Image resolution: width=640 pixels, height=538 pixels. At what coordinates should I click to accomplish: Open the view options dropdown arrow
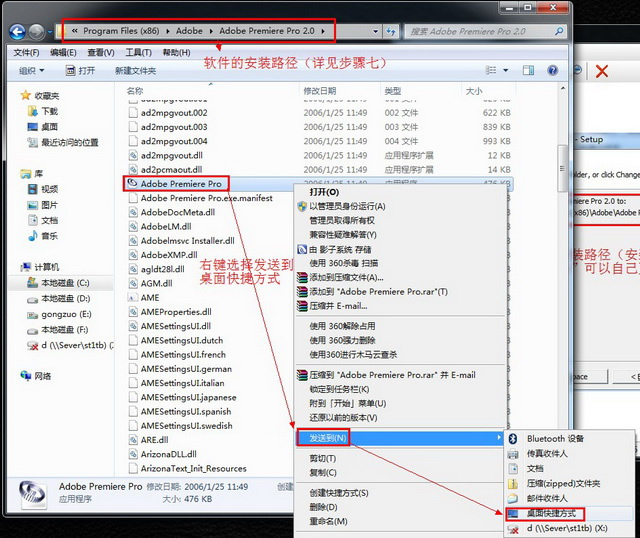tap(506, 70)
